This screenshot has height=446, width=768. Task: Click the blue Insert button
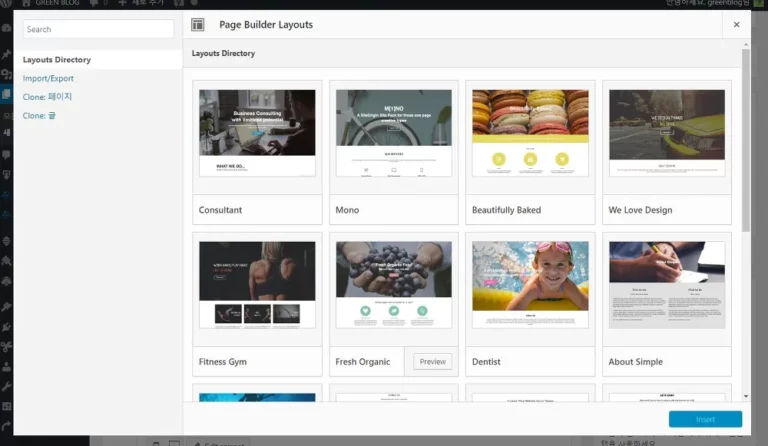tap(705, 419)
